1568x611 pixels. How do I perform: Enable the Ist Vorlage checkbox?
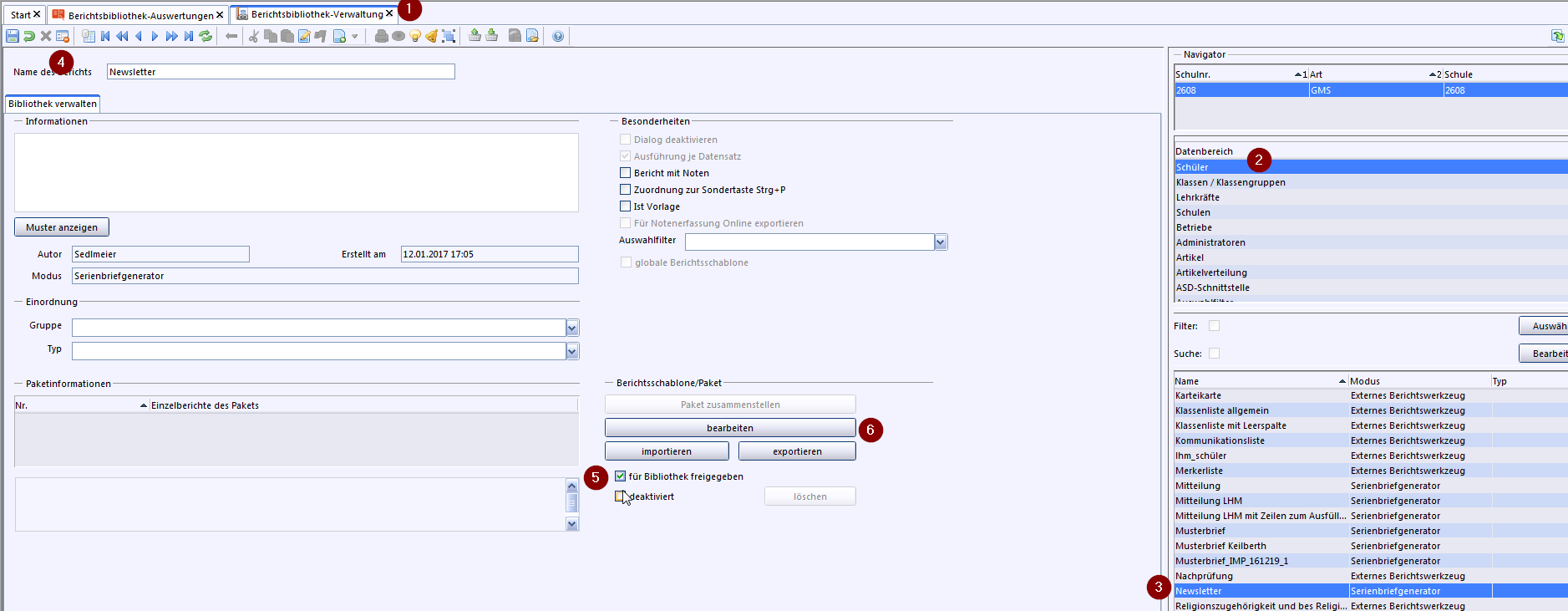625,206
